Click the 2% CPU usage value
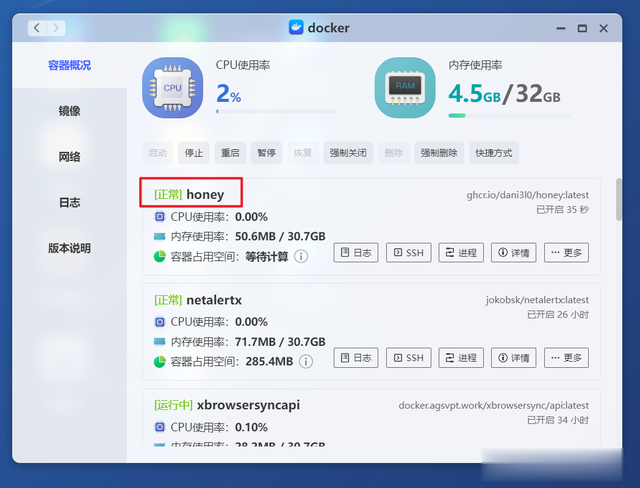The width and height of the screenshot is (640, 488). point(229,93)
